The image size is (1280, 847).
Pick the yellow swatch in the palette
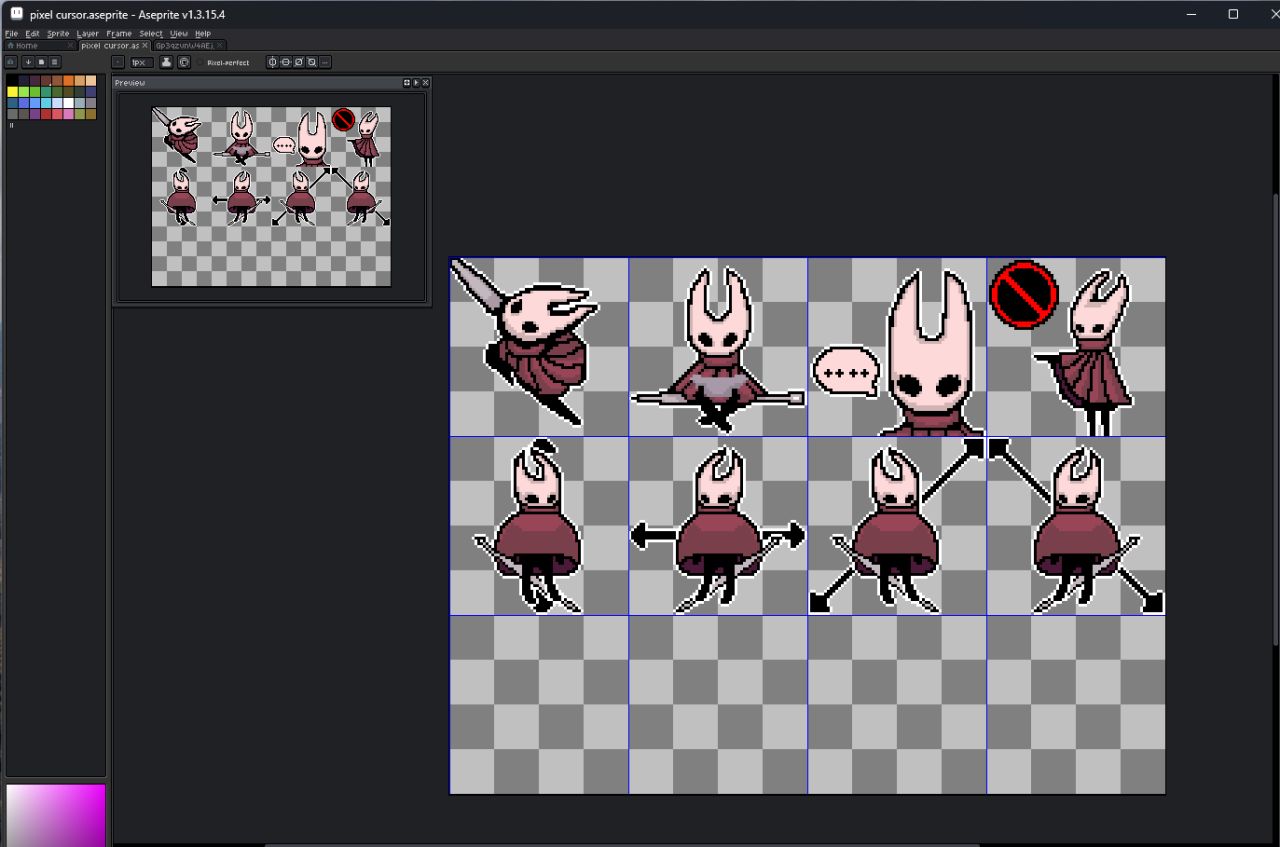point(12,92)
